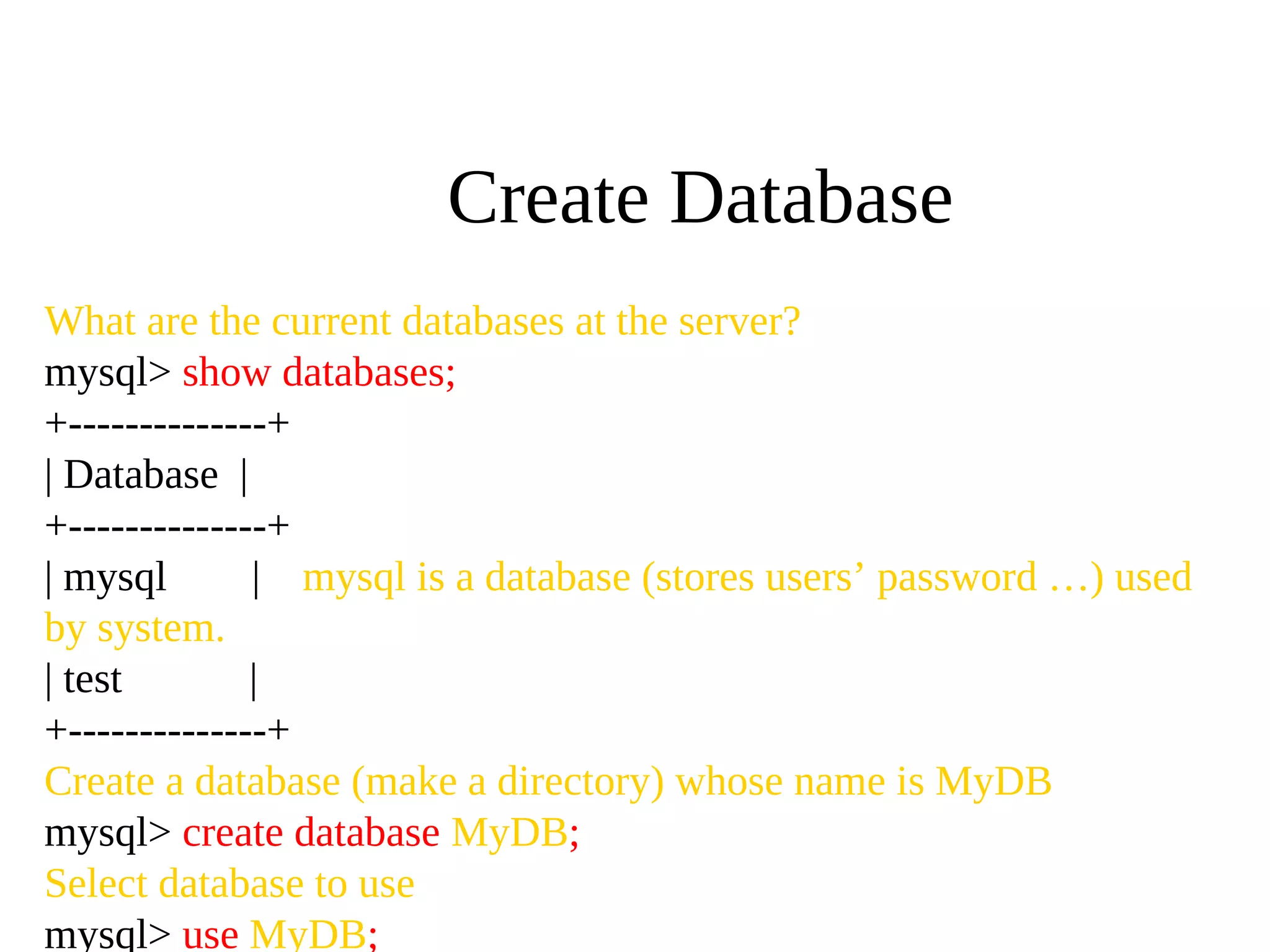The width and height of the screenshot is (1270, 952).
Task: Click the red use command word
Action: [x=210, y=935]
